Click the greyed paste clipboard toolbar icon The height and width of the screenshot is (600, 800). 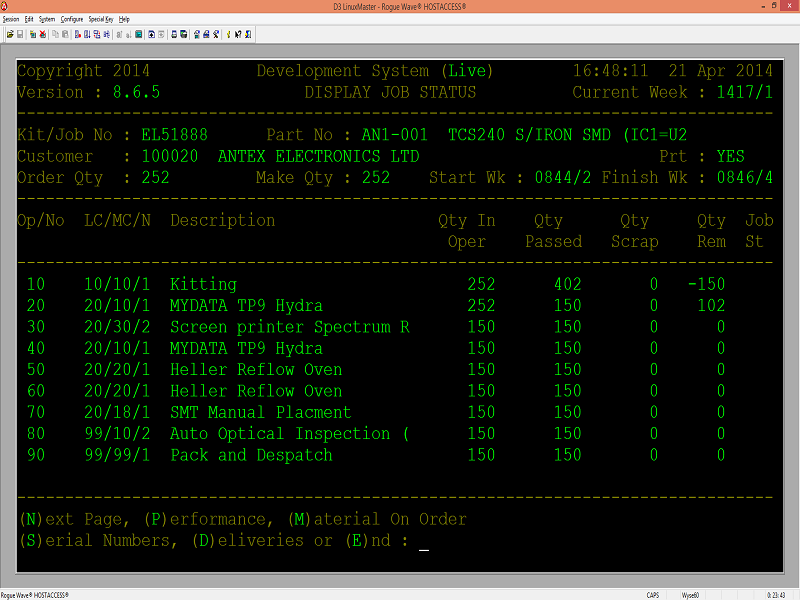[65, 34]
